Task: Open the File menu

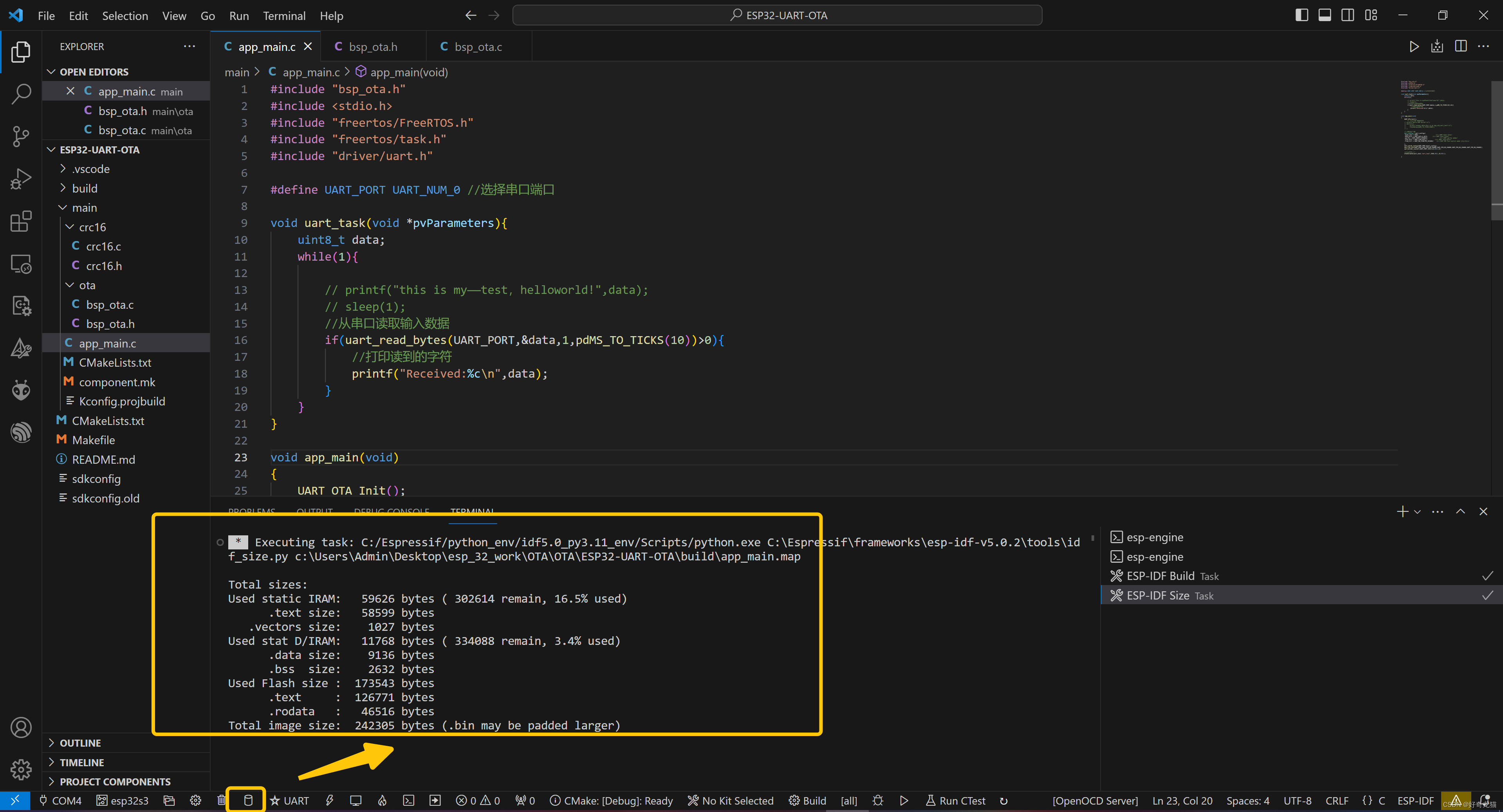Action: tap(46, 16)
